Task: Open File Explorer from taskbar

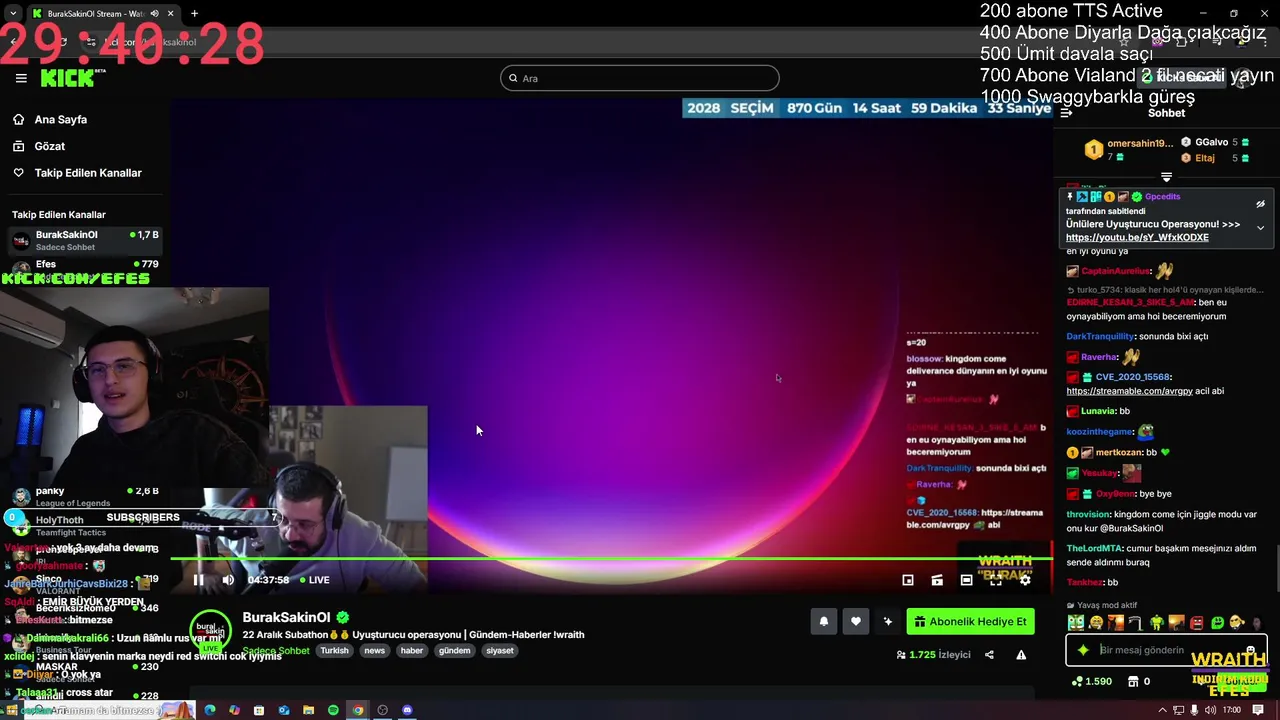Action: click(308, 710)
